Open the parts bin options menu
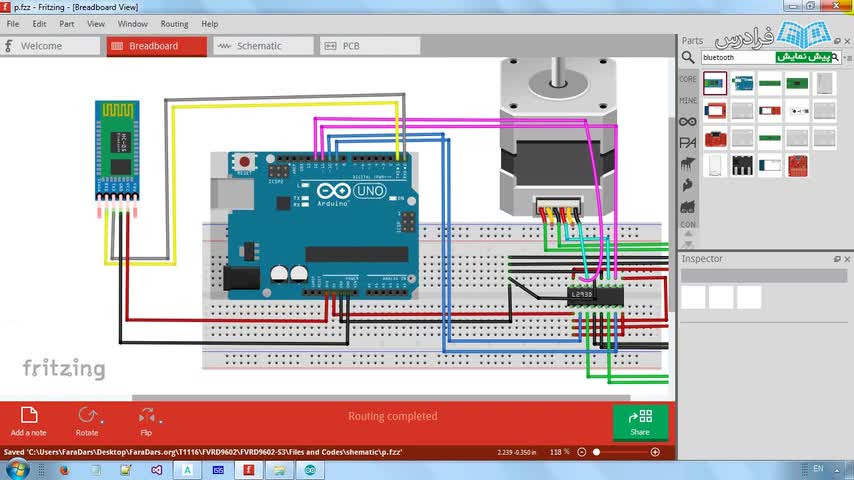The width and height of the screenshot is (854, 480). click(847, 57)
